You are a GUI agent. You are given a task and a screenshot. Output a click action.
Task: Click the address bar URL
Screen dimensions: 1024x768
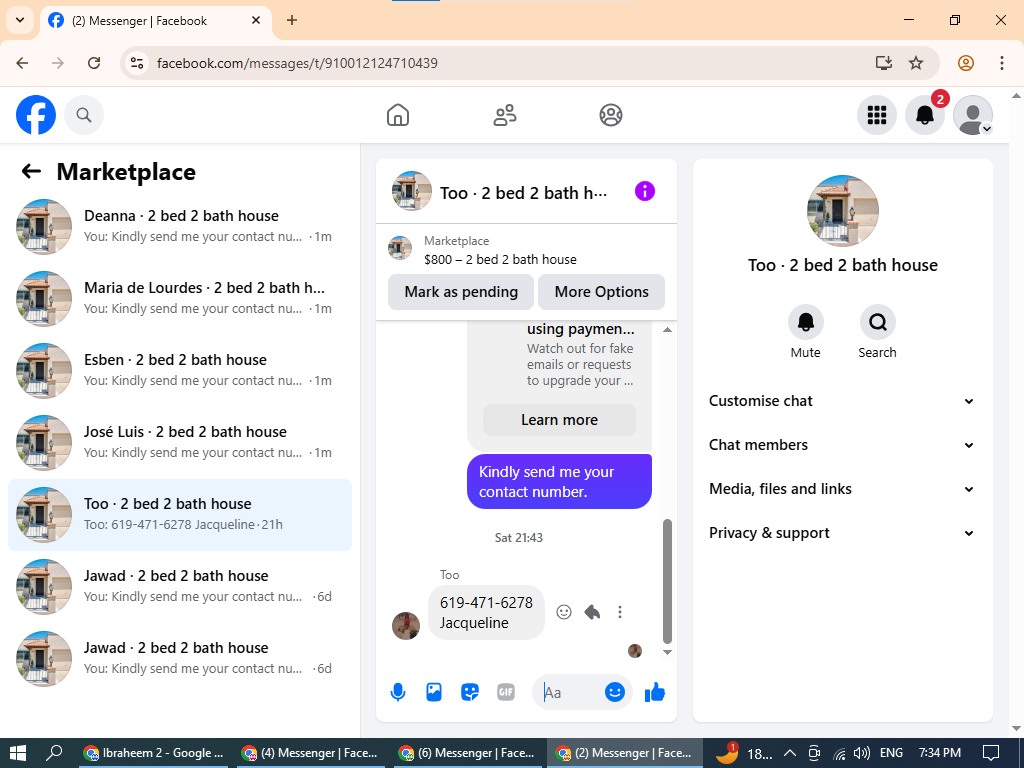[297, 63]
